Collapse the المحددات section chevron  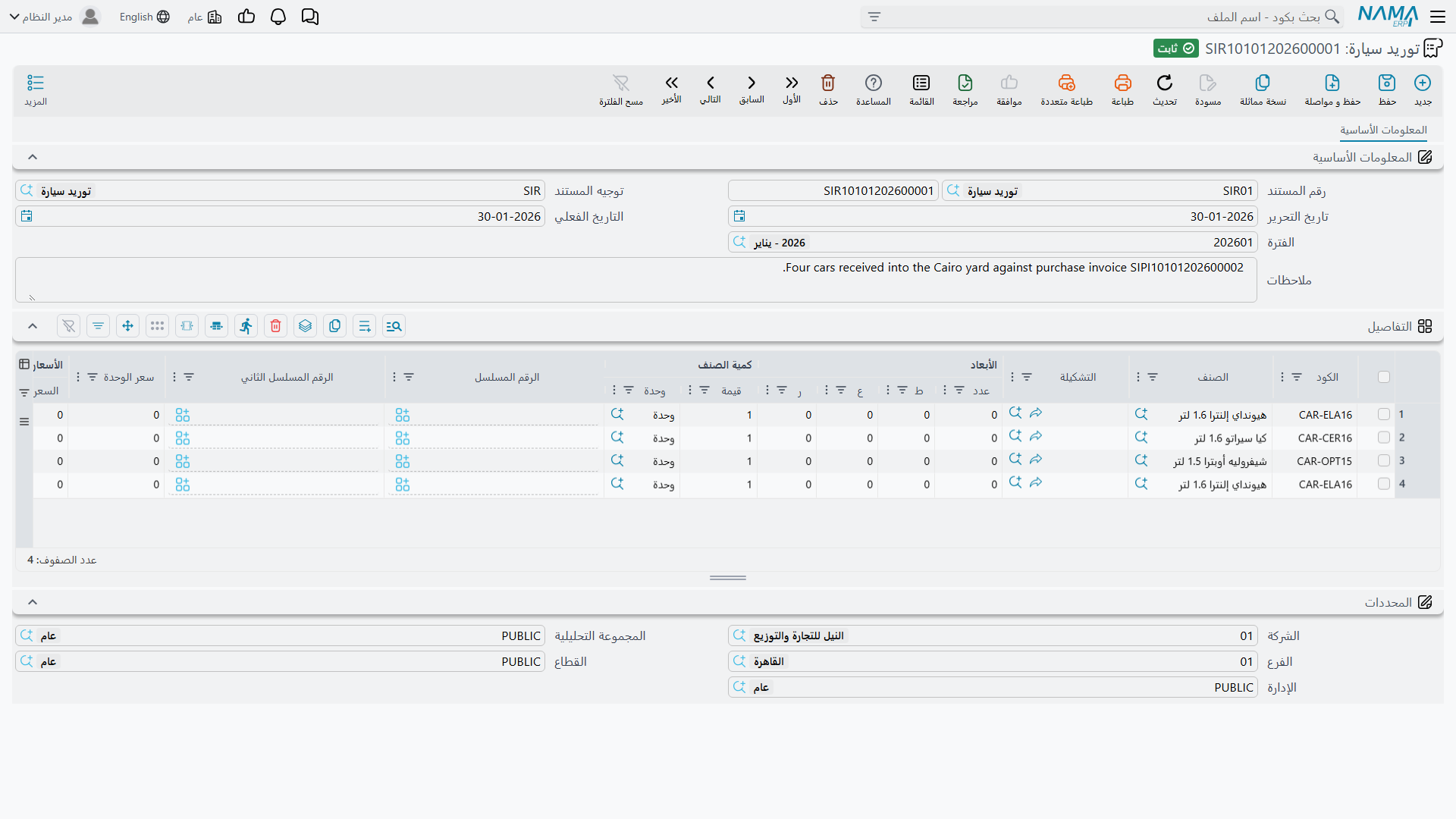[33, 602]
